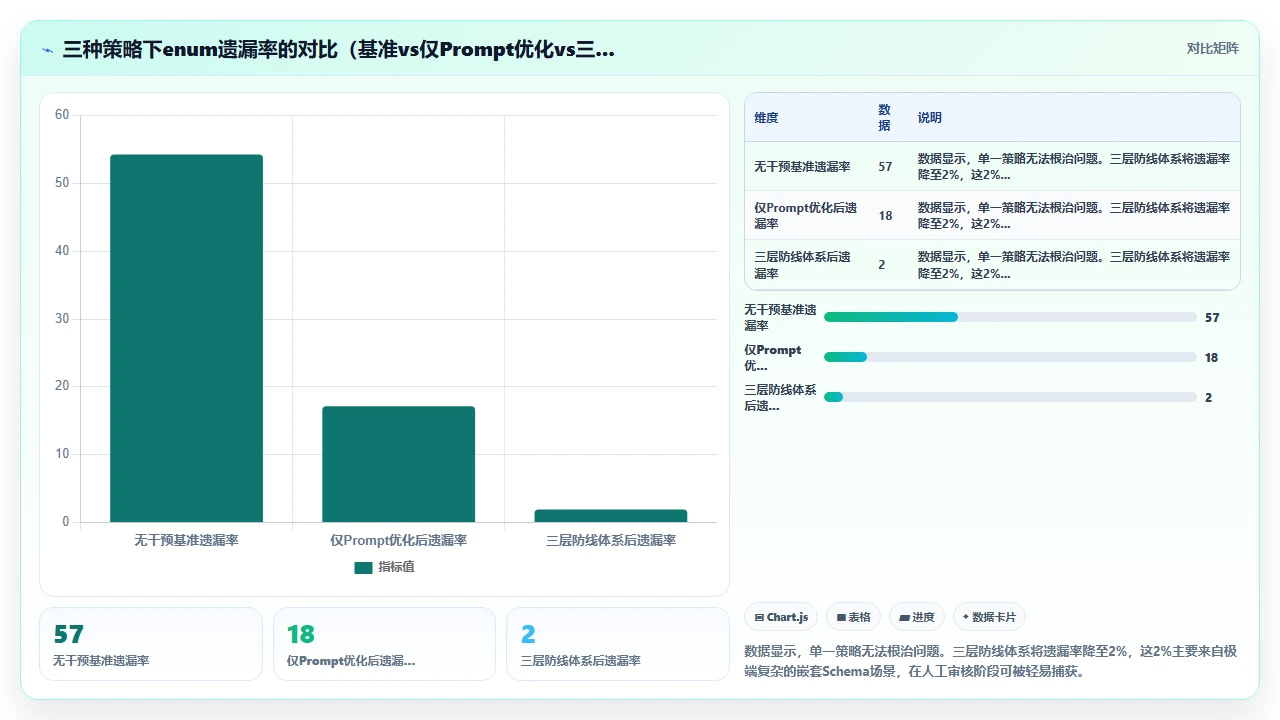Image resolution: width=1280 pixels, height=720 pixels.
Task: Click the 对比矩阵 label in the header
Action: pos(1212,48)
